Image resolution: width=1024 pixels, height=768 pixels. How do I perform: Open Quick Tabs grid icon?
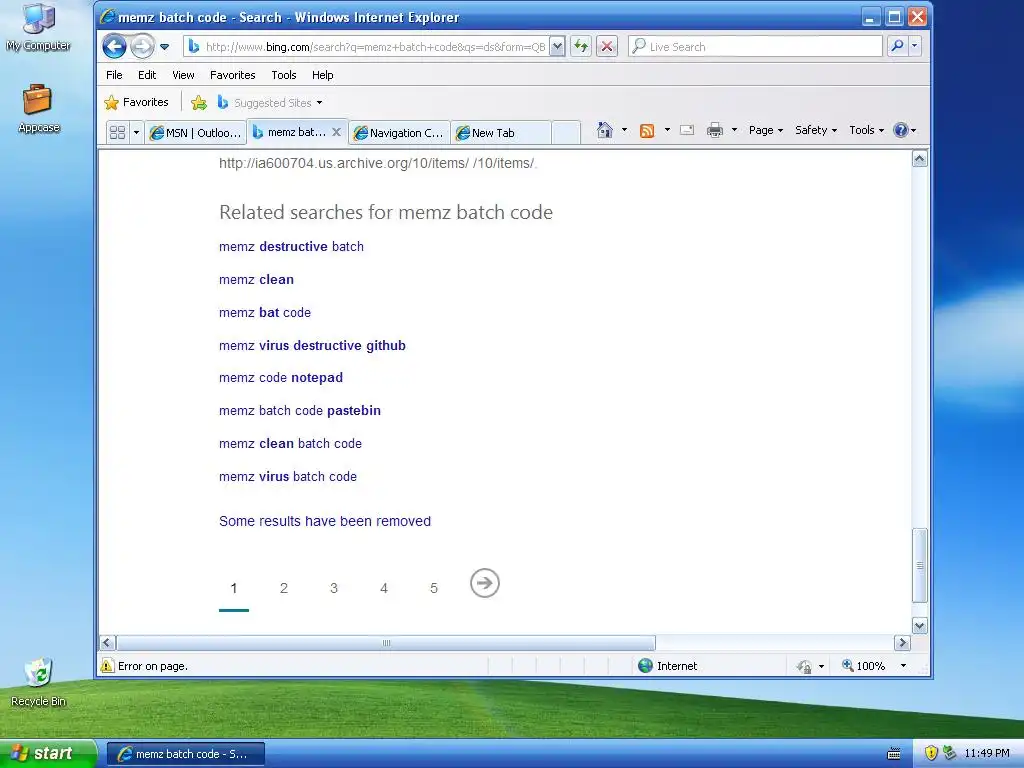(118, 133)
